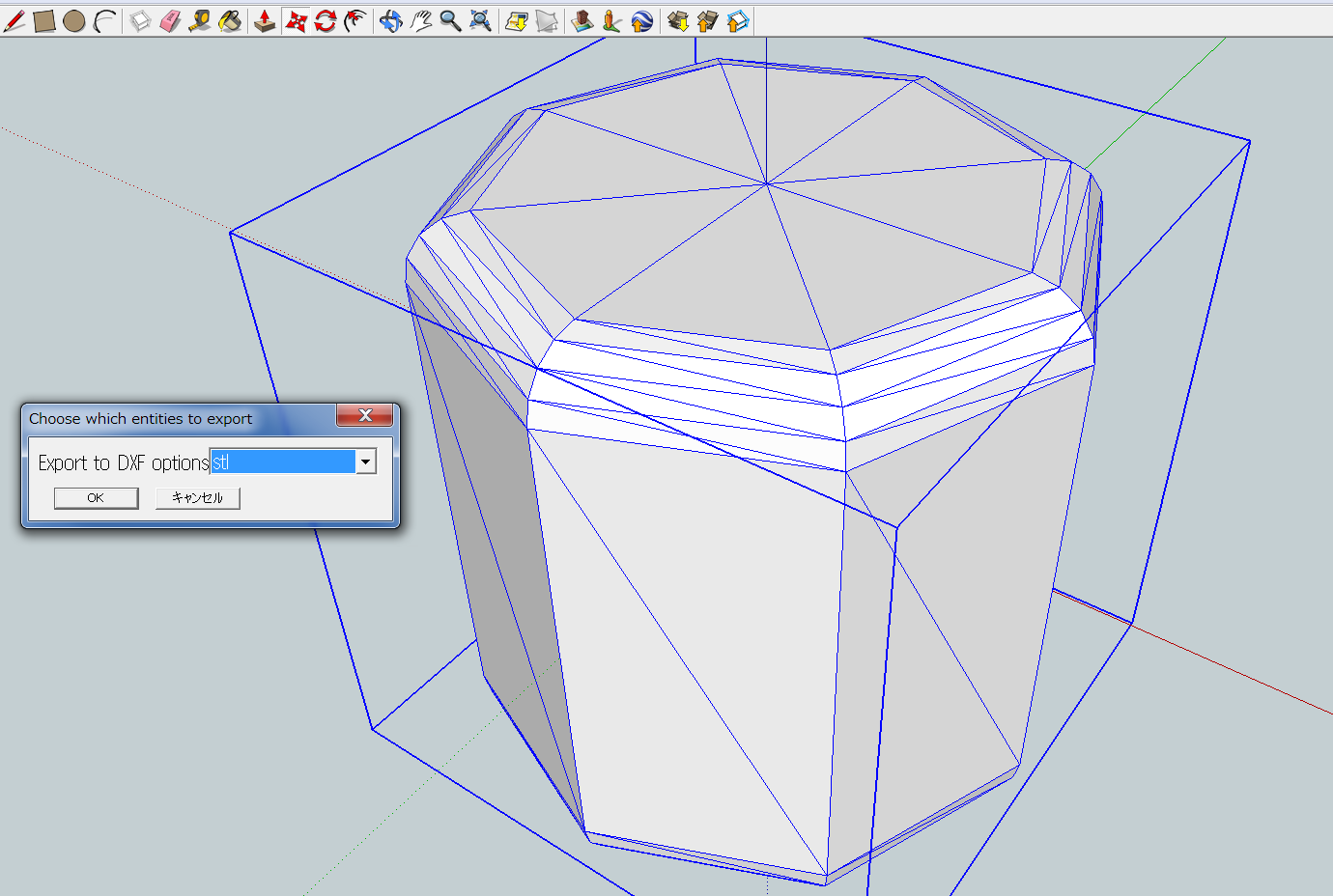Open the Export to DXF options dropdown

(365, 462)
